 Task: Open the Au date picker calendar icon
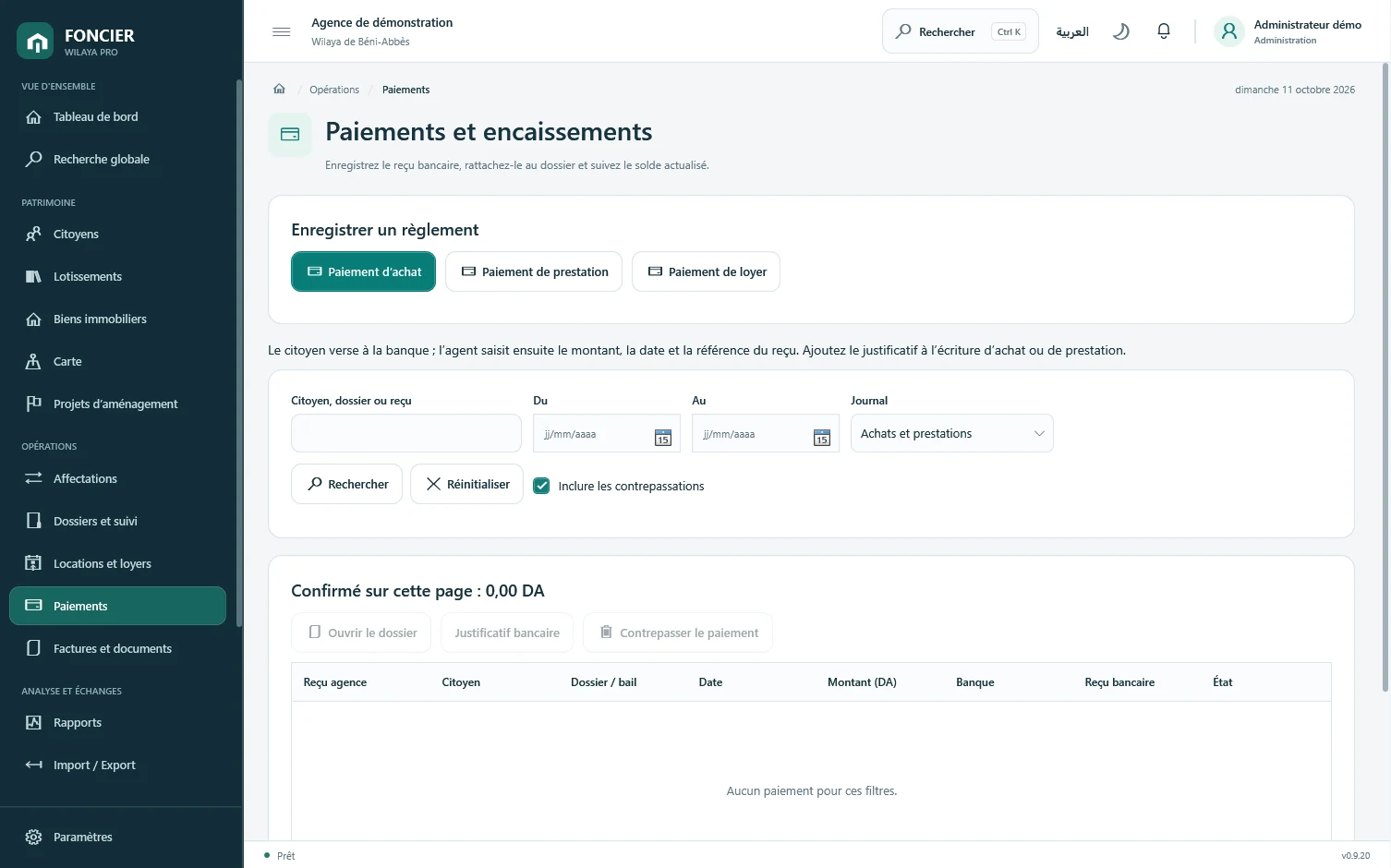822,438
